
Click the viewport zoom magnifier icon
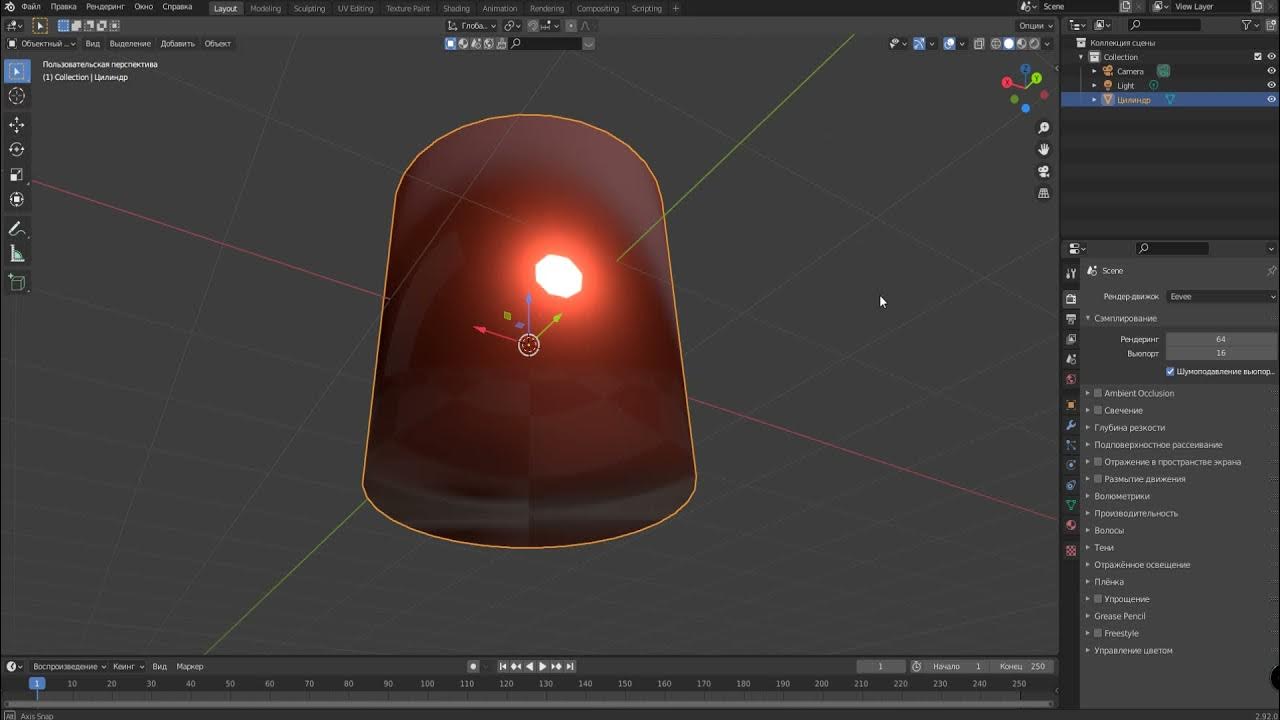point(1044,128)
